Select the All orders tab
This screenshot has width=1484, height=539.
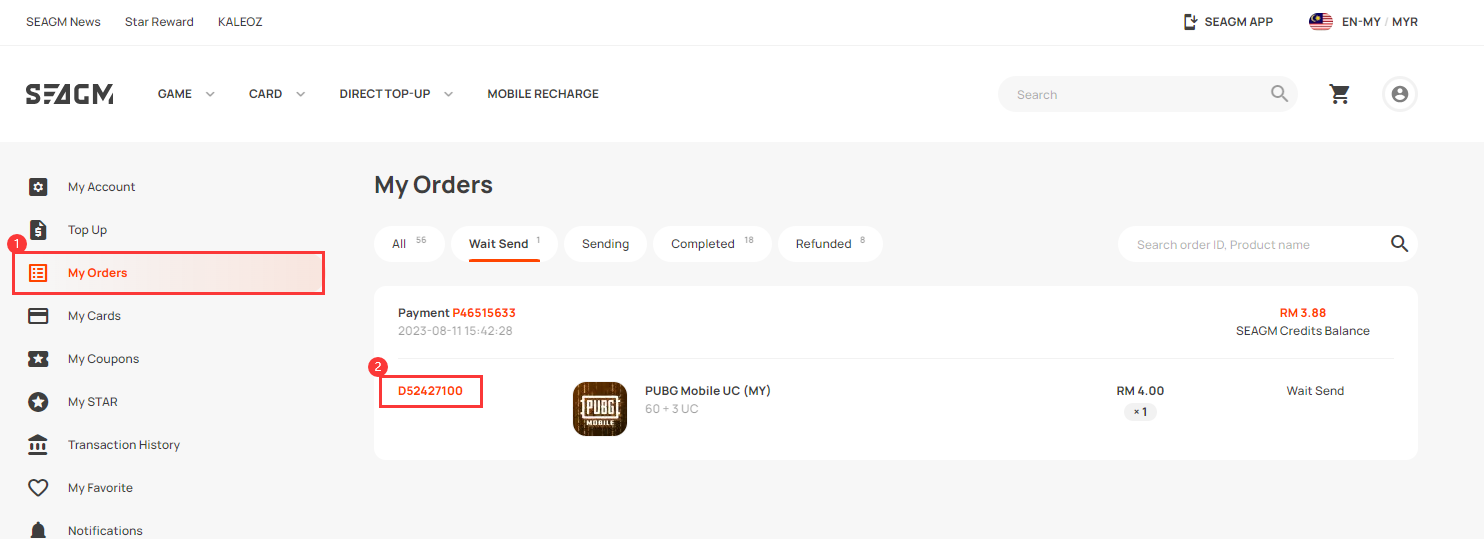click(409, 244)
